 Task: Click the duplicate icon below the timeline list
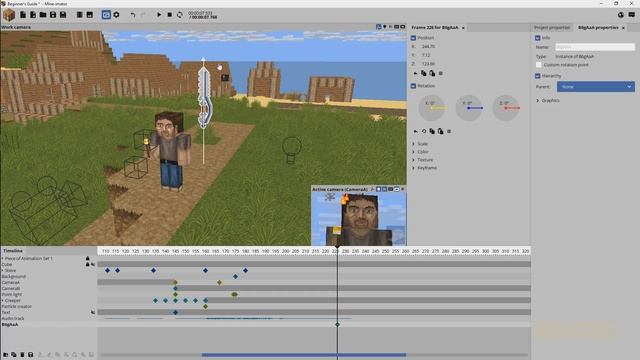[14, 355]
